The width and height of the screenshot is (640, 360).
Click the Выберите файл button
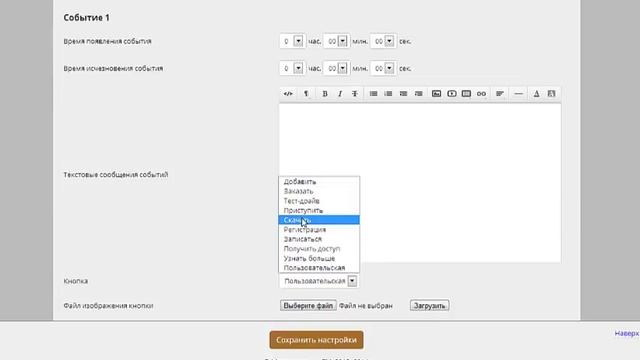[308, 306]
